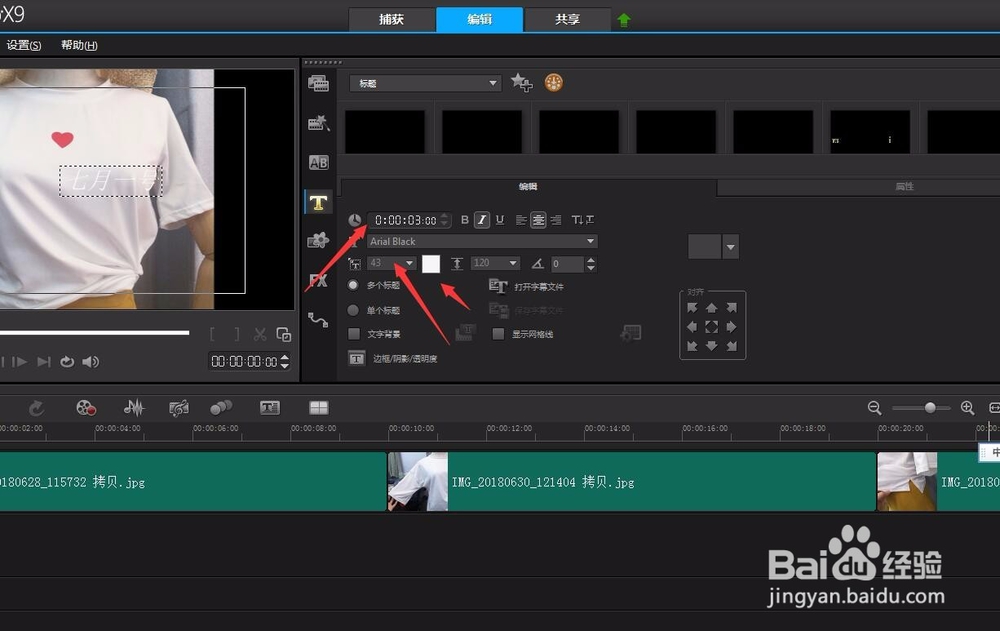This screenshot has height=631, width=1000.
Task: Click the white text color swatch
Action: pos(432,263)
